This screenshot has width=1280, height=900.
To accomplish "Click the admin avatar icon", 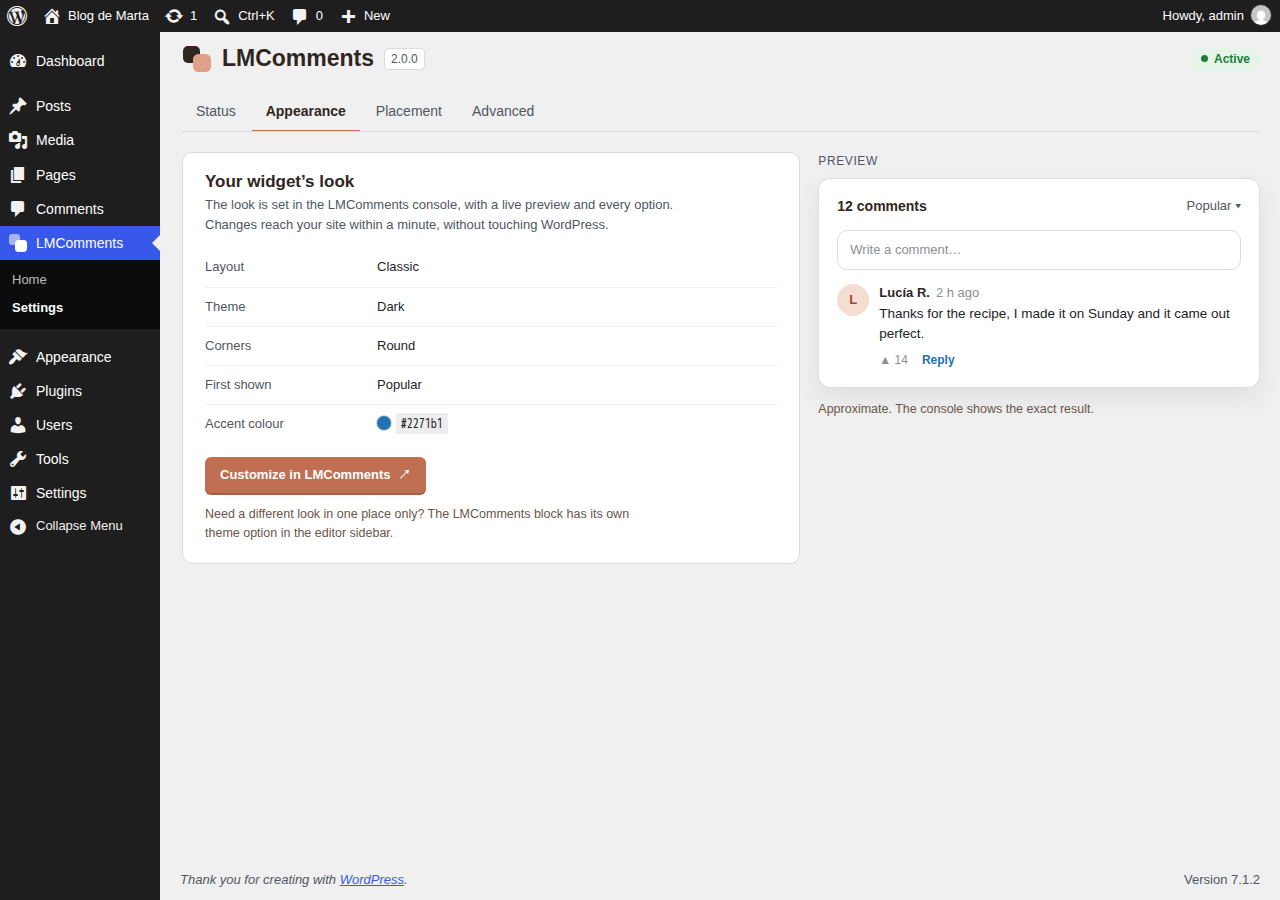I will tap(1261, 15).
